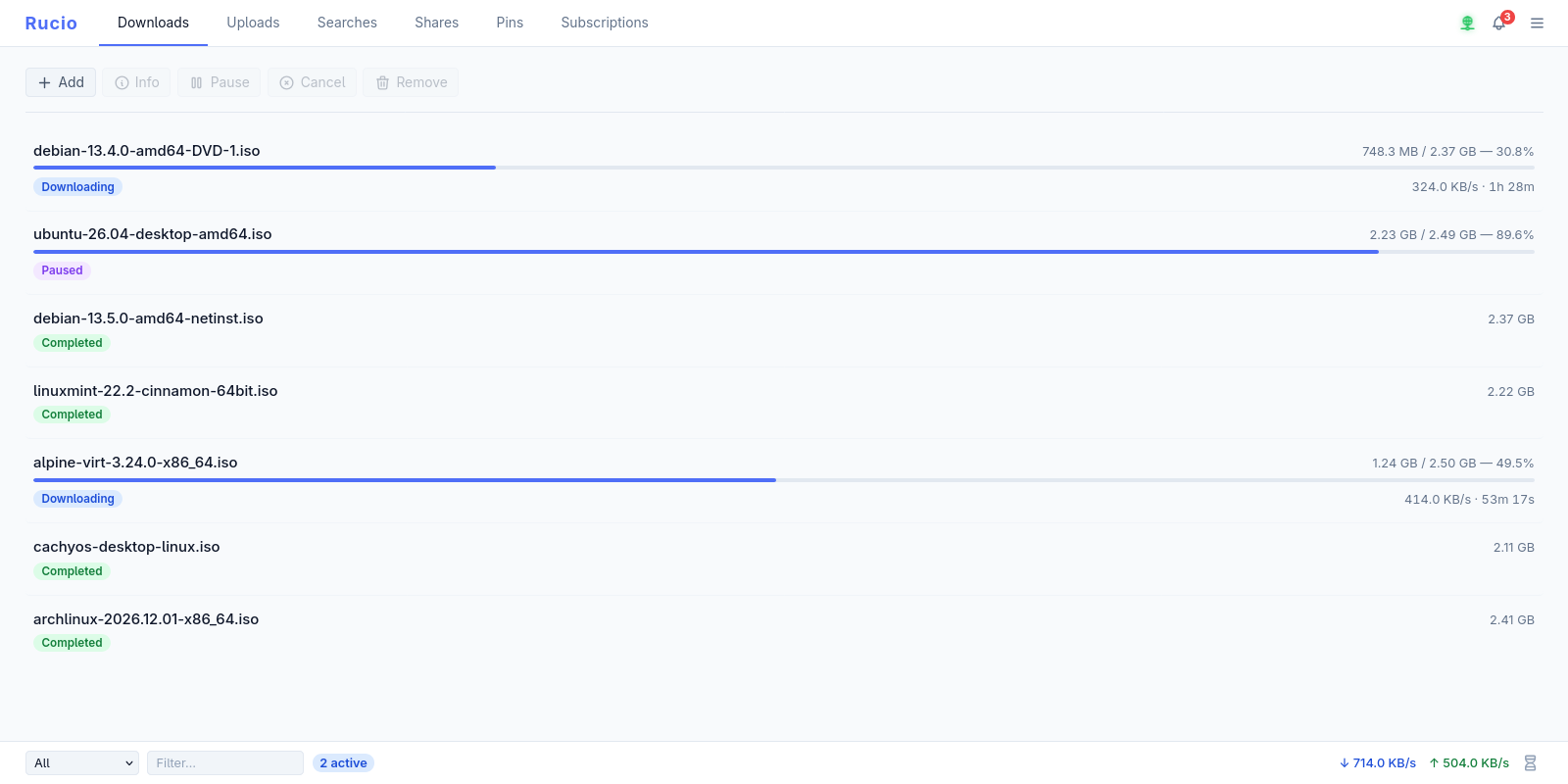Click 414.0 KB/s · 53m 17s text
This screenshot has height=784, width=1568.
point(1469,500)
